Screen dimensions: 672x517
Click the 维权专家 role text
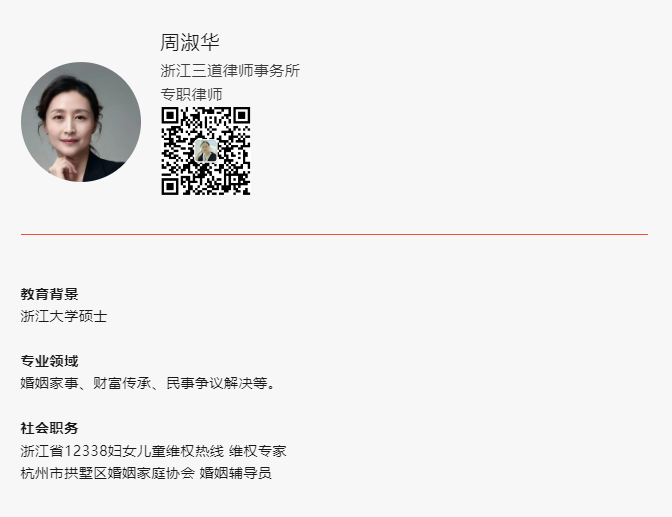258,451
